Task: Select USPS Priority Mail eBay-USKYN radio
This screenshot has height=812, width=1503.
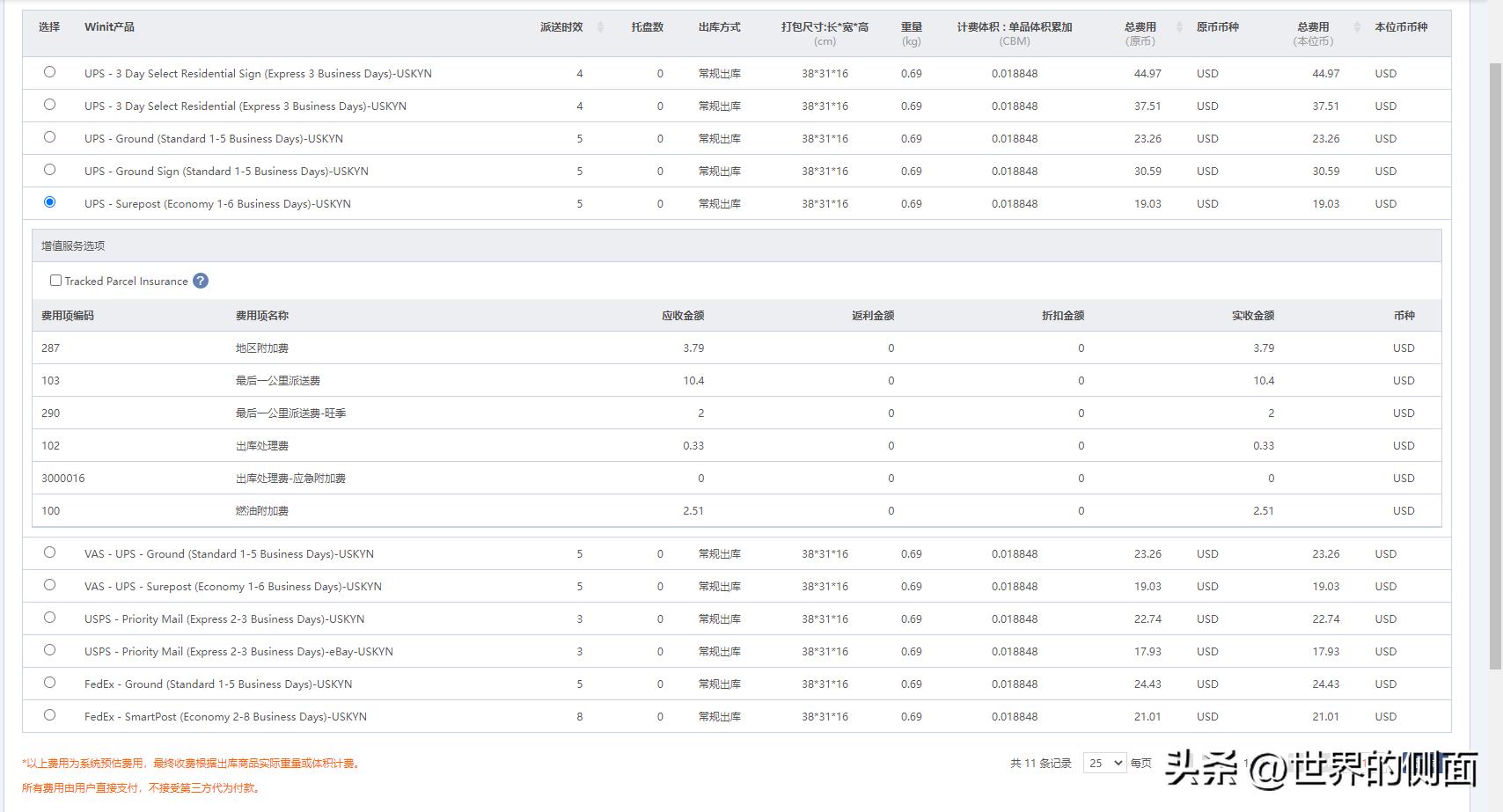Action: (49, 650)
